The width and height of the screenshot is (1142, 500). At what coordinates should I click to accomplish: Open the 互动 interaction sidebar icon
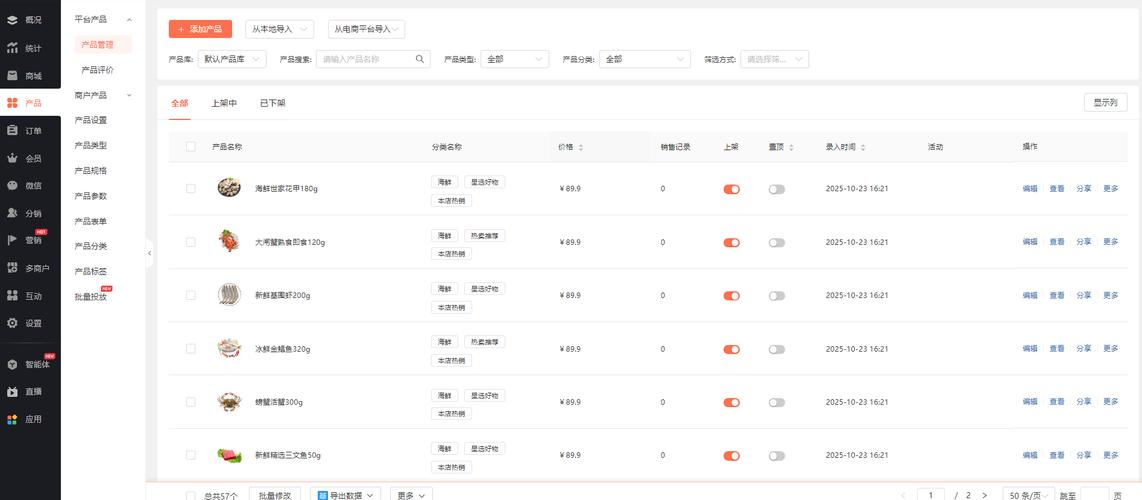point(12,295)
